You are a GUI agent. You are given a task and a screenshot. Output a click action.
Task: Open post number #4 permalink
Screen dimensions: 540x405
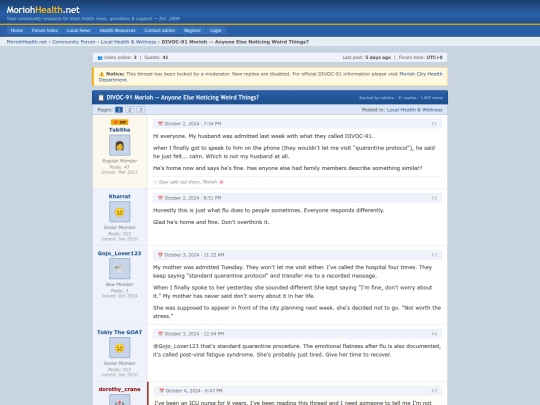coord(434,334)
